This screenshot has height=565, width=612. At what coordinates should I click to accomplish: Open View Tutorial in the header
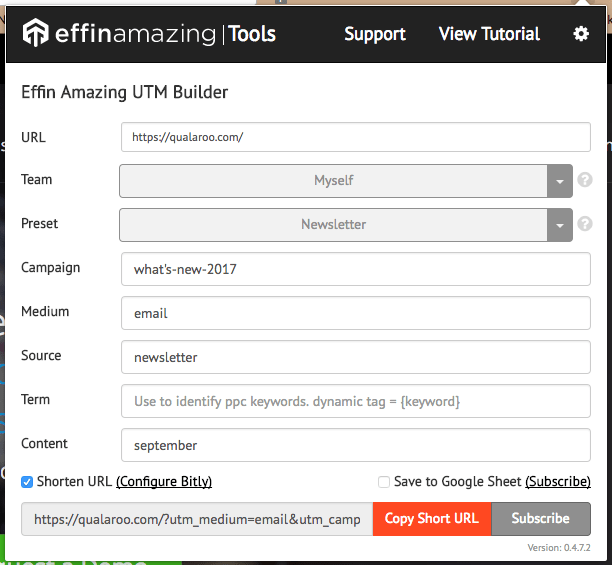pos(489,34)
